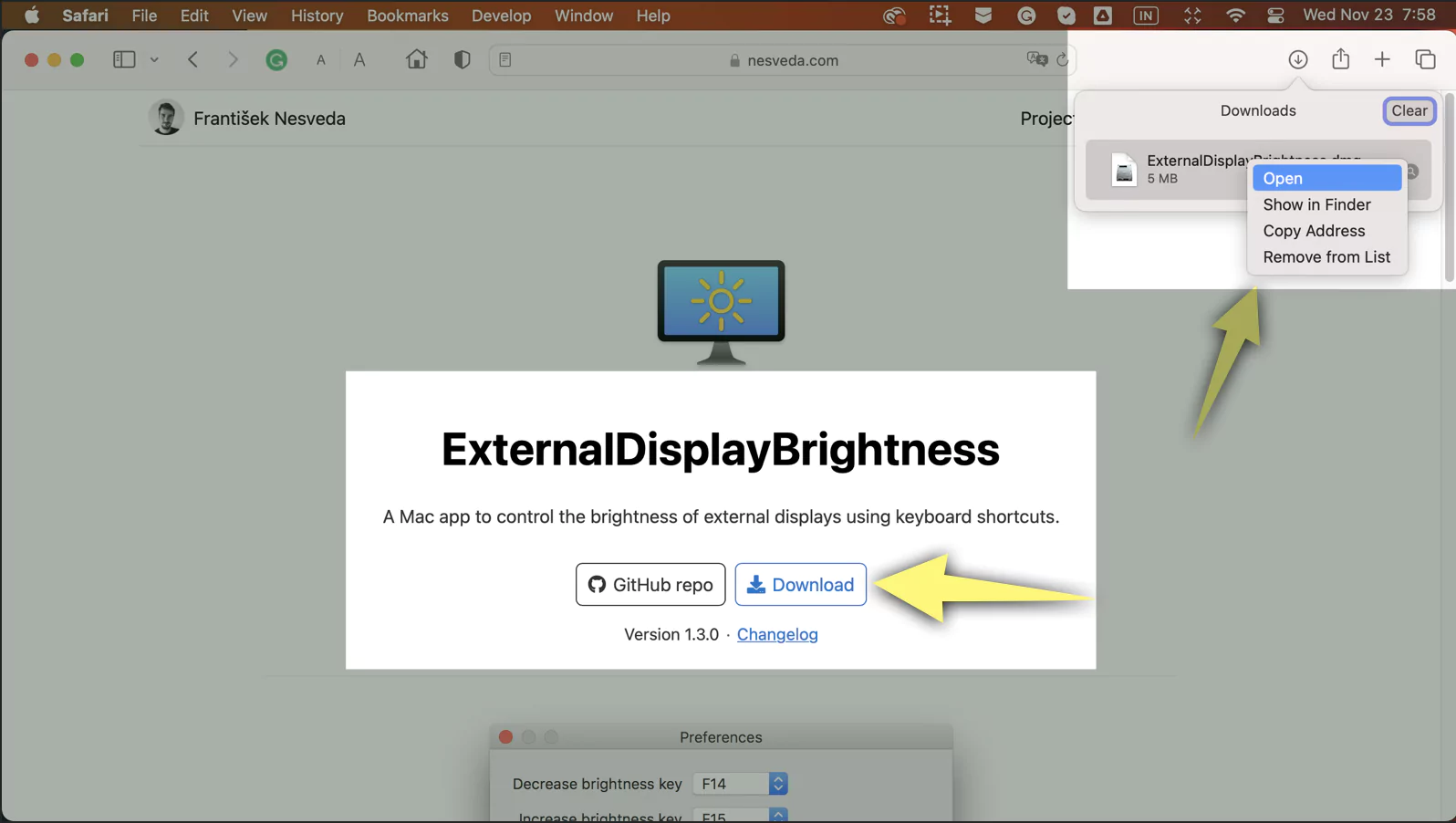Open the History menu

pos(317,16)
